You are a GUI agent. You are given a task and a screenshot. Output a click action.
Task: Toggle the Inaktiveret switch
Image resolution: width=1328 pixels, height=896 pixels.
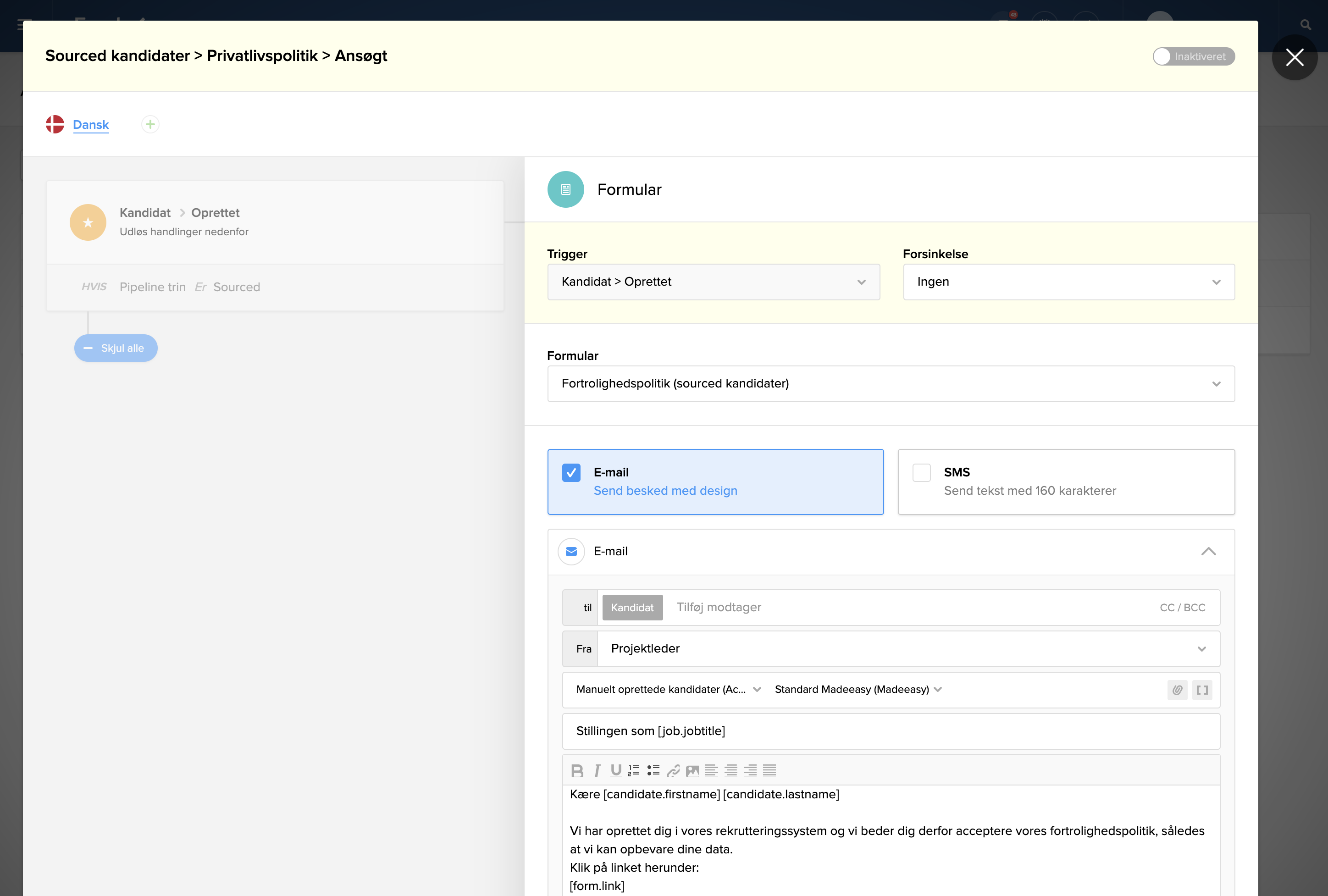(1193, 56)
